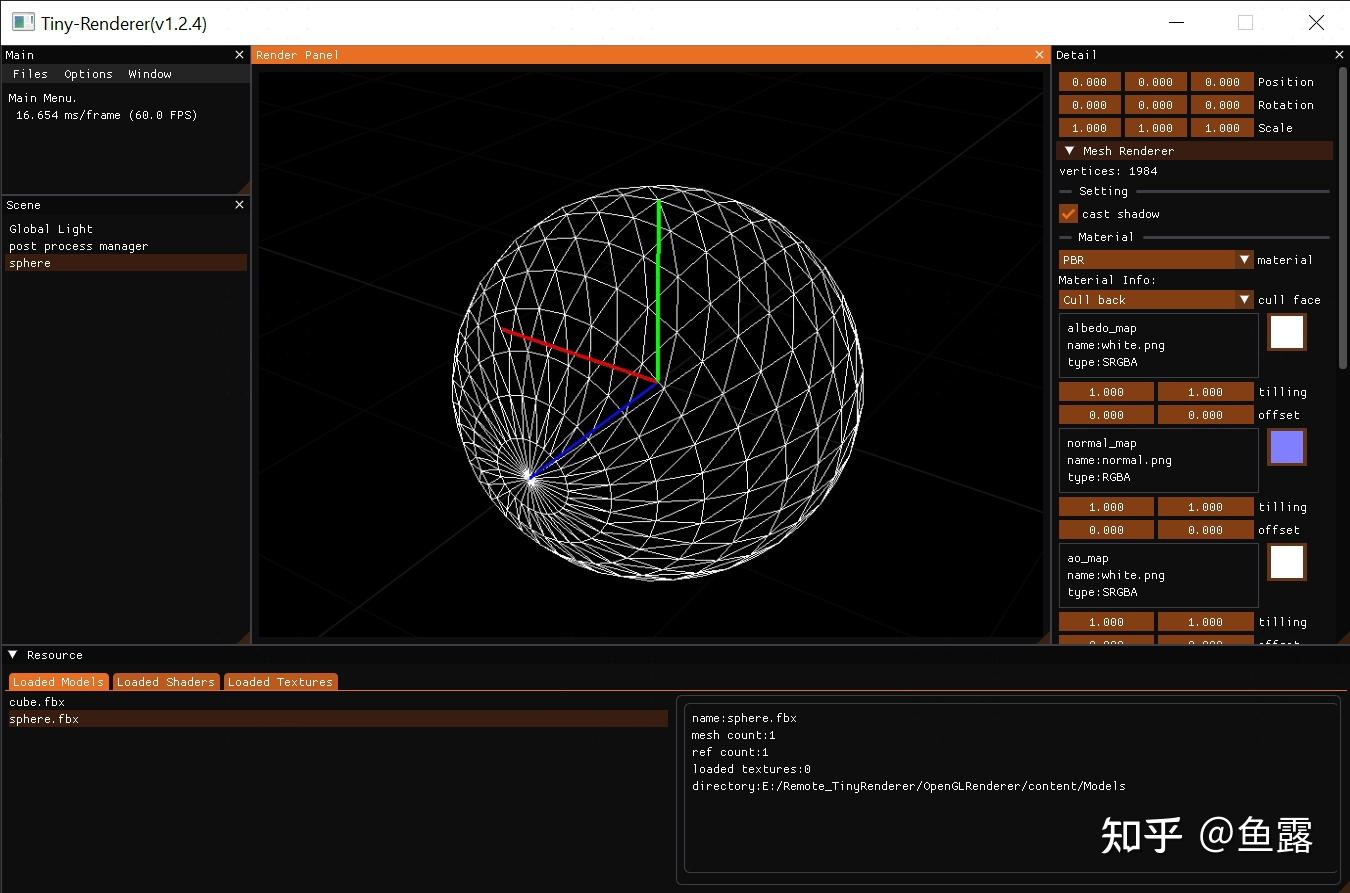Screen dimensions: 1350x893
Task: Close the Main panel with its X icon
Action: tap(239, 55)
